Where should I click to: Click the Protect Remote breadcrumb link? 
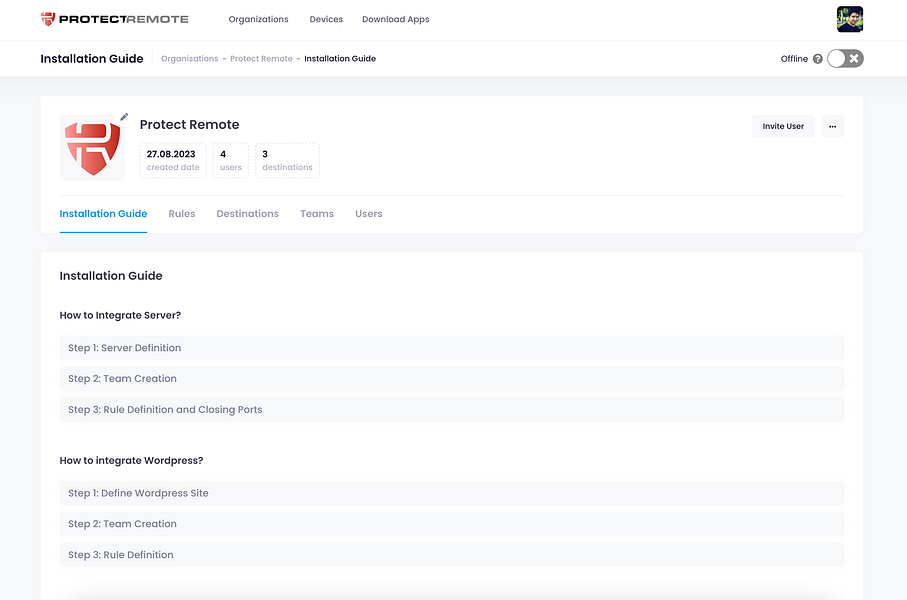[261, 58]
